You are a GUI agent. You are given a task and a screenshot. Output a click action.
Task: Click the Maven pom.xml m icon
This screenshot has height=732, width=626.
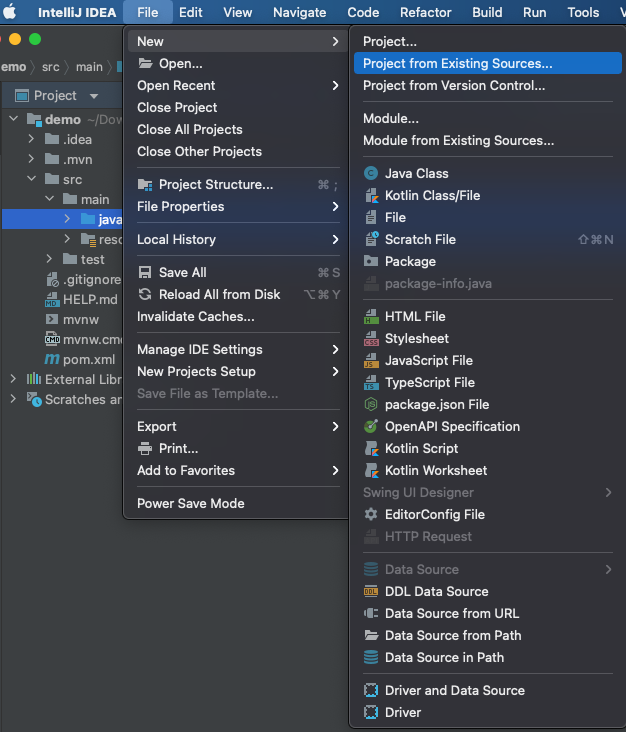(x=52, y=359)
